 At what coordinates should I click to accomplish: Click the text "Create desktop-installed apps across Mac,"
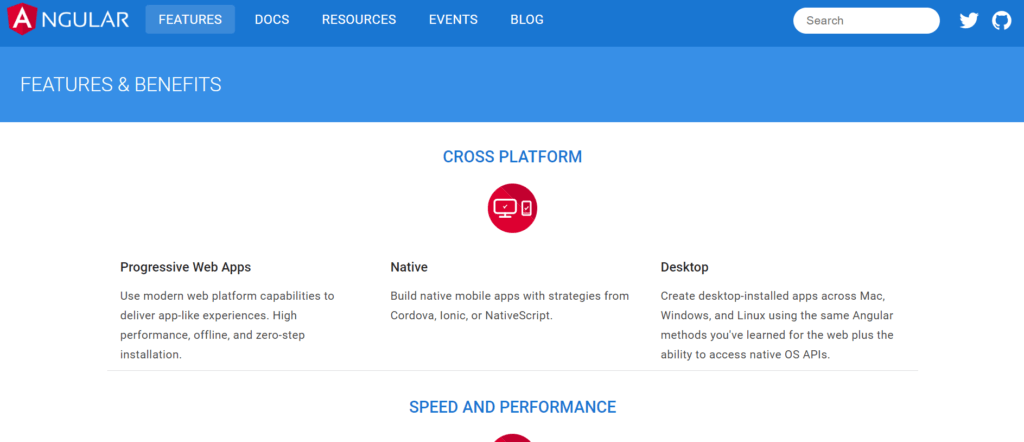tap(773, 296)
